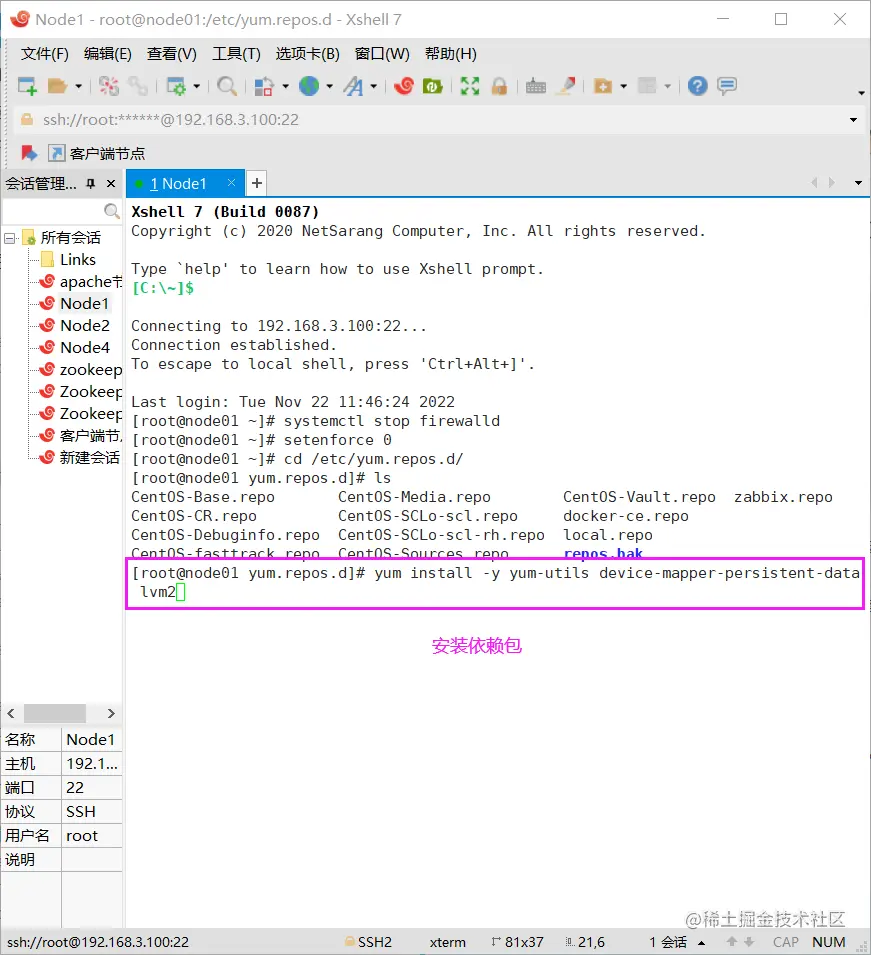Click the color scheme toolbar icon
The image size is (871, 955).
click(264, 86)
